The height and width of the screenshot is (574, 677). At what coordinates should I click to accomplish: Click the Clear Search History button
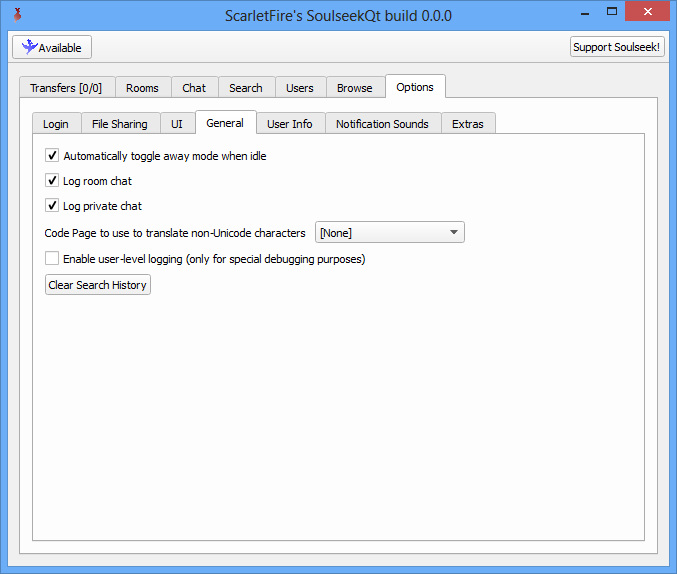(x=98, y=285)
